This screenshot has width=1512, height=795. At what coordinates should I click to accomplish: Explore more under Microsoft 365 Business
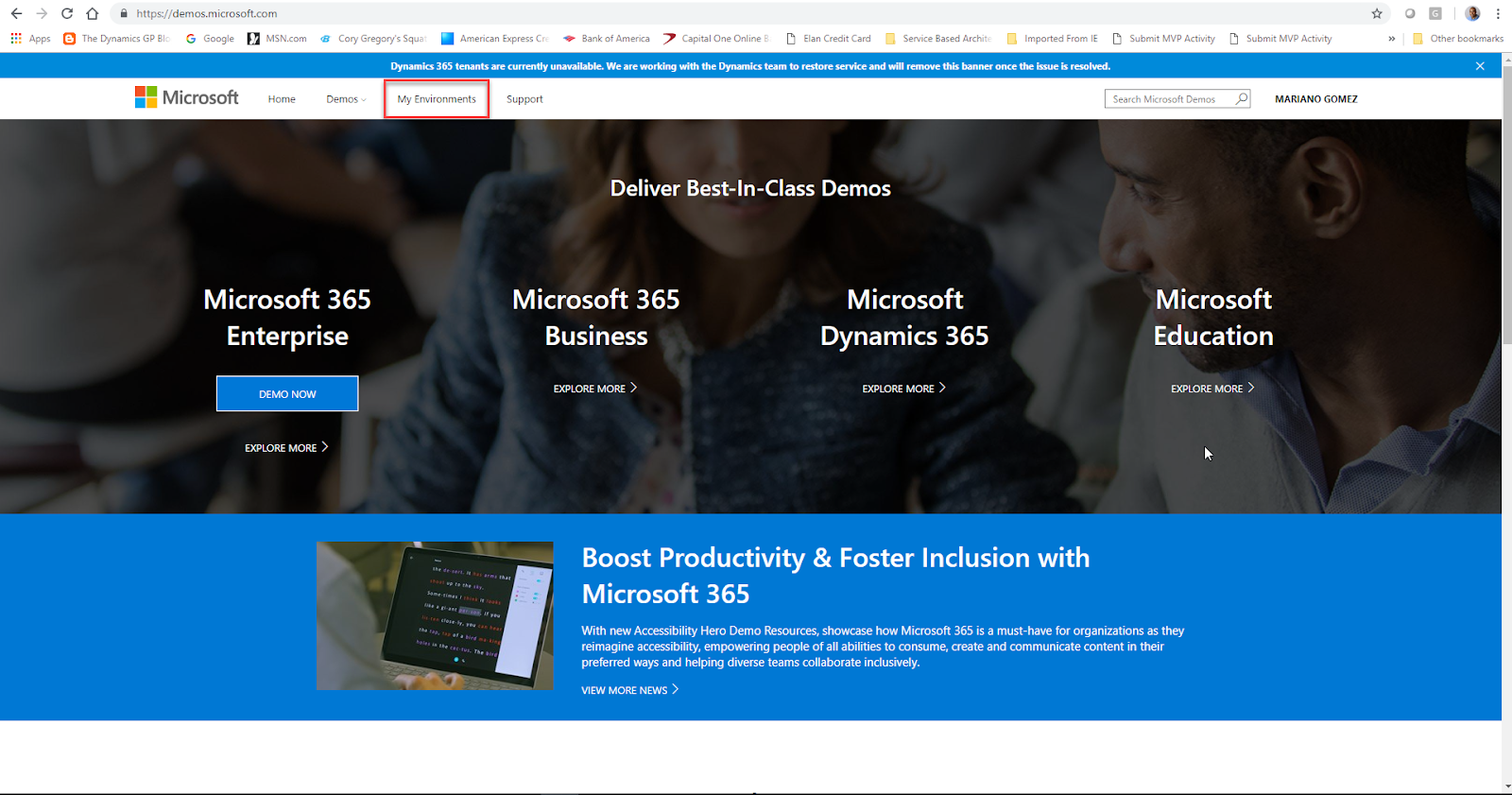(x=595, y=389)
